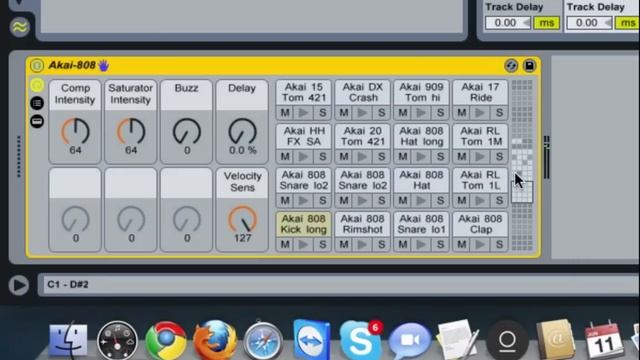The width and height of the screenshot is (640, 360).
Task: Select the Akai DX Crash pad name
Action: click(362, 92)
